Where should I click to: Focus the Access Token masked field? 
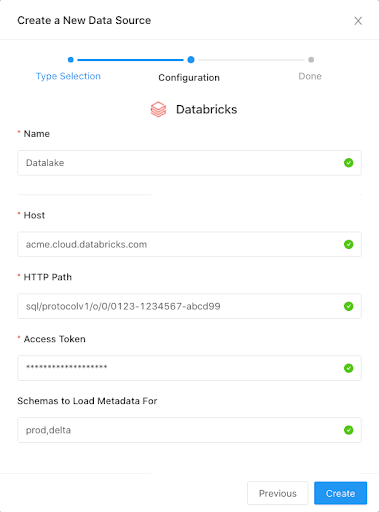pos(189,368)
